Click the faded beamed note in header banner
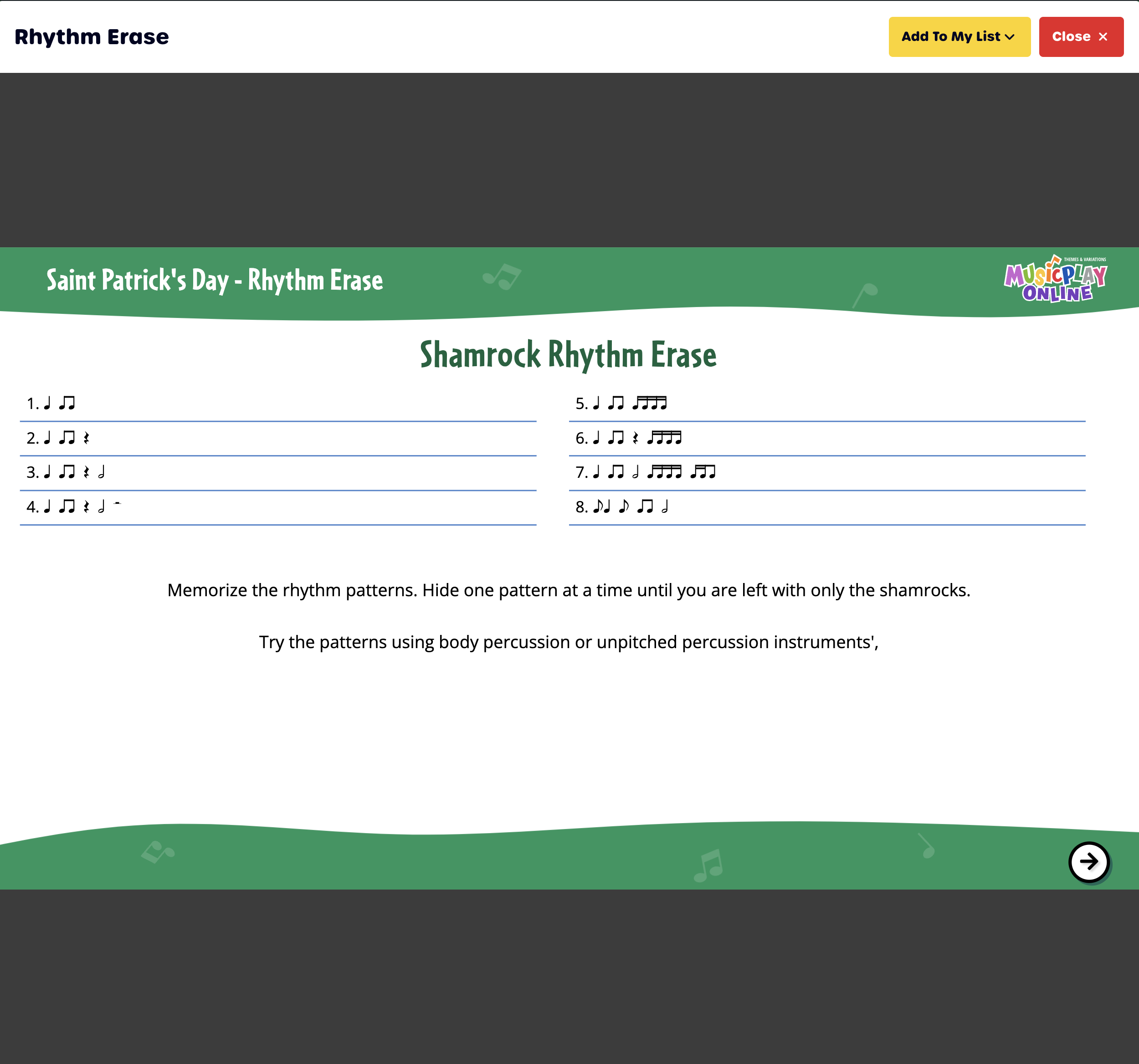The width and height of the screenshot is (1139, 1064). pos(502,277)
